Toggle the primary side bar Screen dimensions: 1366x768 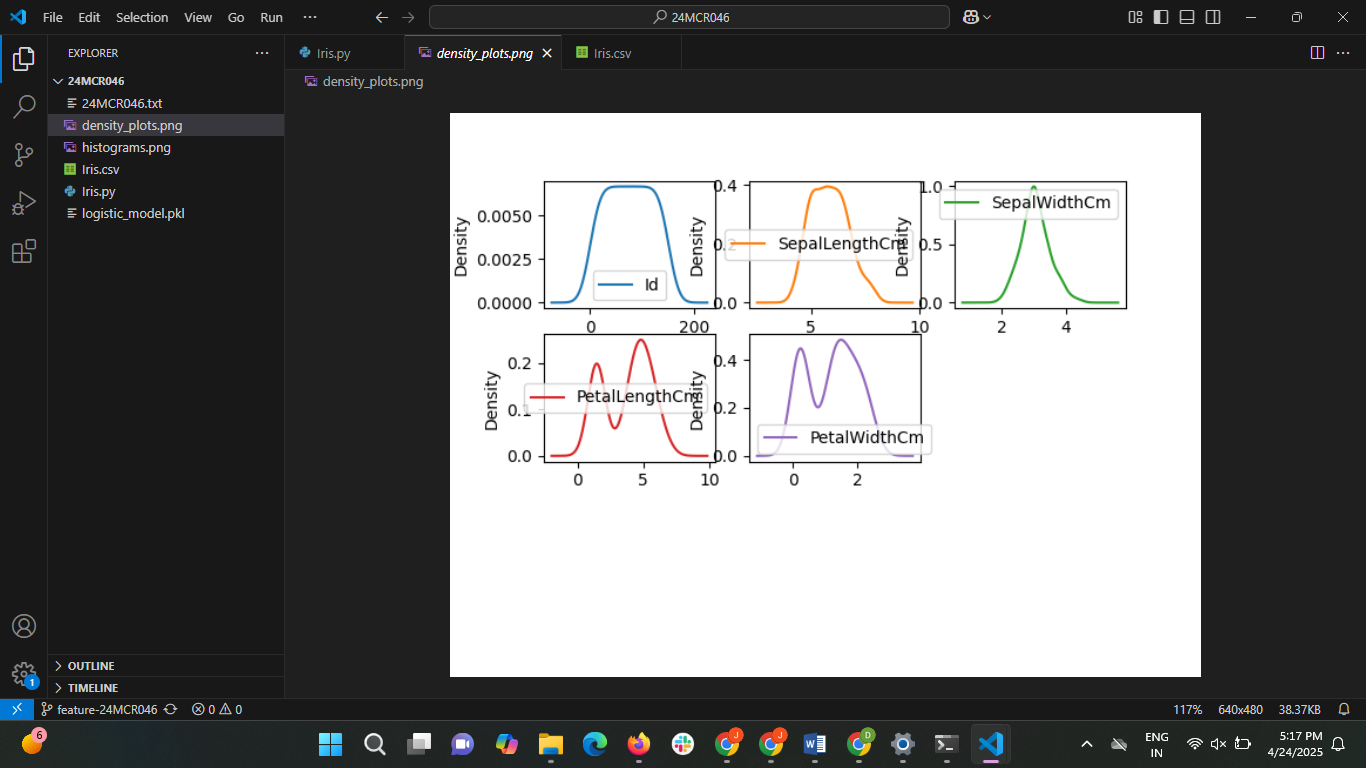point(1161,17)
